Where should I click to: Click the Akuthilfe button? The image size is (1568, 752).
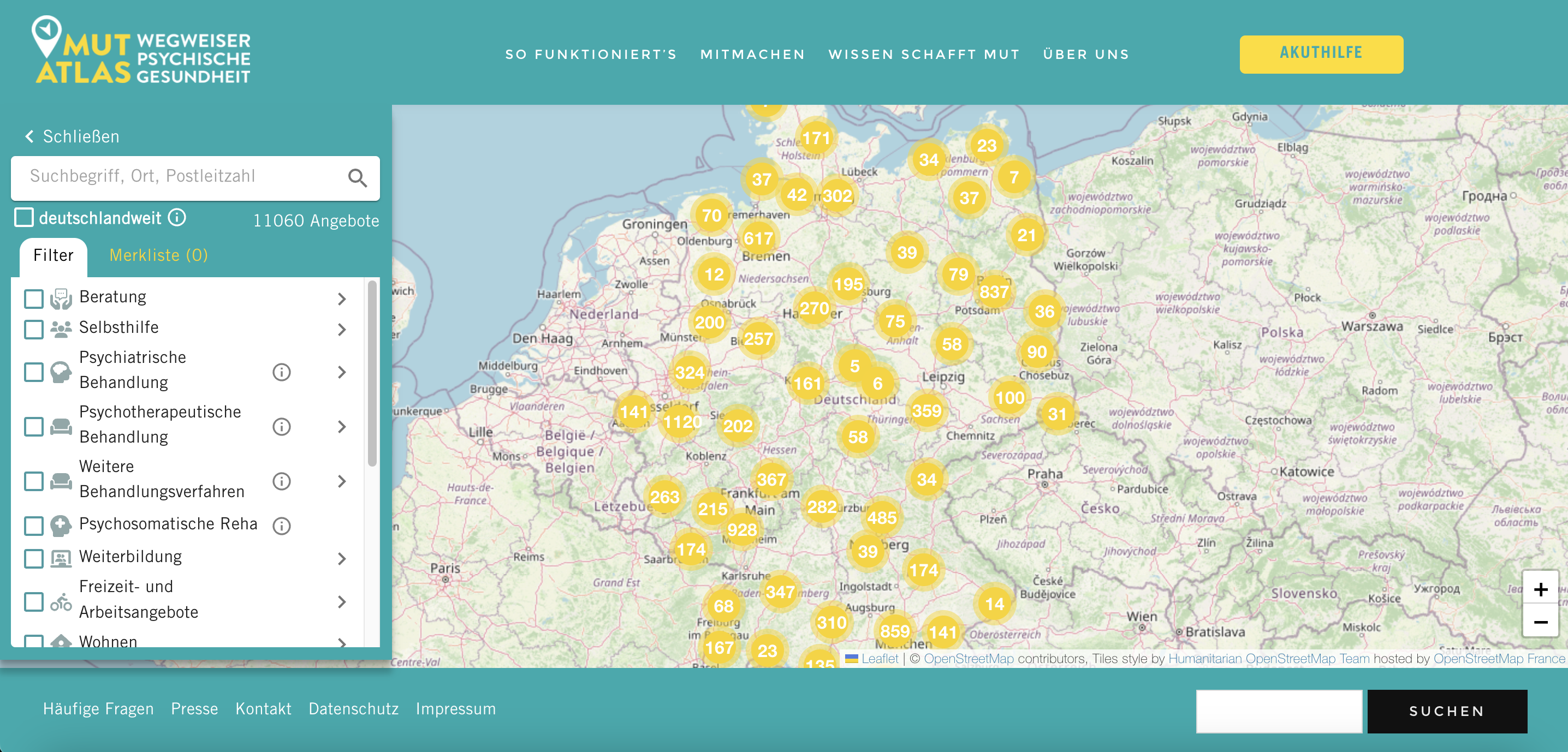coord(1321,54)
